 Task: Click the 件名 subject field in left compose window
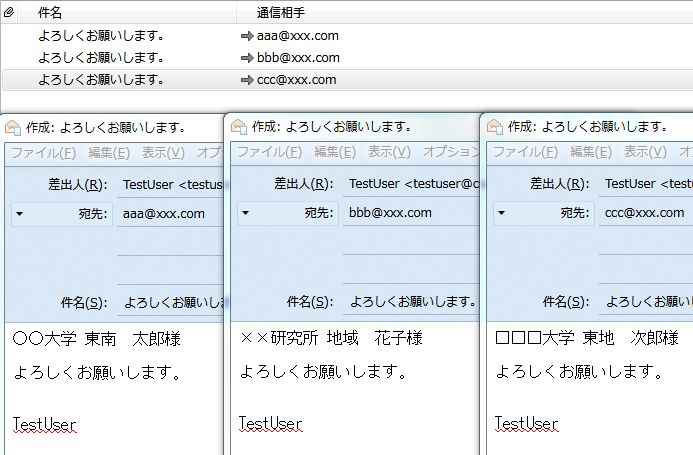coord(172,303)
